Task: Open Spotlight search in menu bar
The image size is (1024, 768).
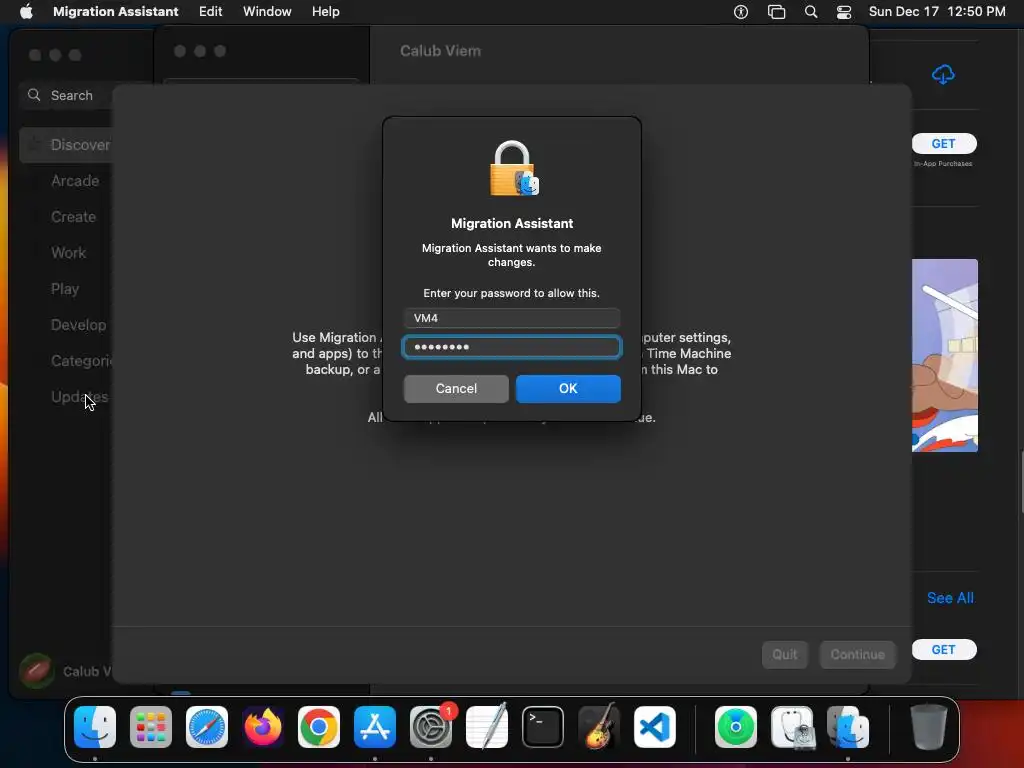Action: point(810,11)
